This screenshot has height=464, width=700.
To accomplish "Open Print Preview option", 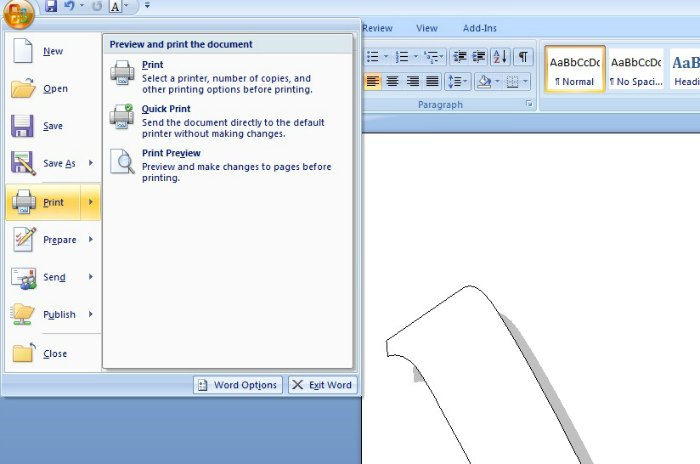I will [228, 165].
